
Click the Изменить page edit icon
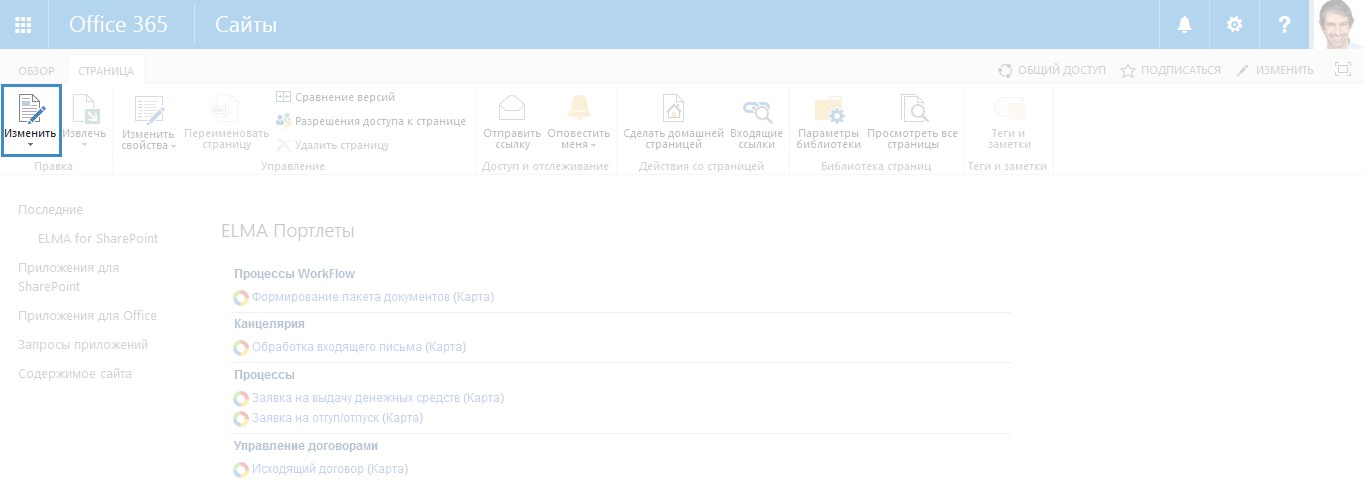coord(31,109)
